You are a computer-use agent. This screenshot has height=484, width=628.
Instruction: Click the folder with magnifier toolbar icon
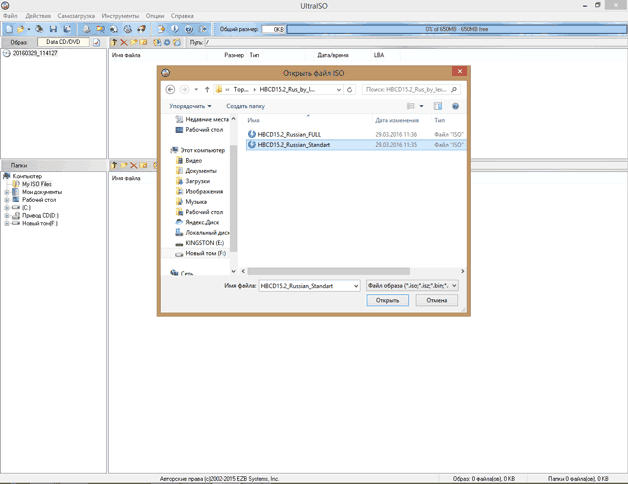[x=100, y=29]
